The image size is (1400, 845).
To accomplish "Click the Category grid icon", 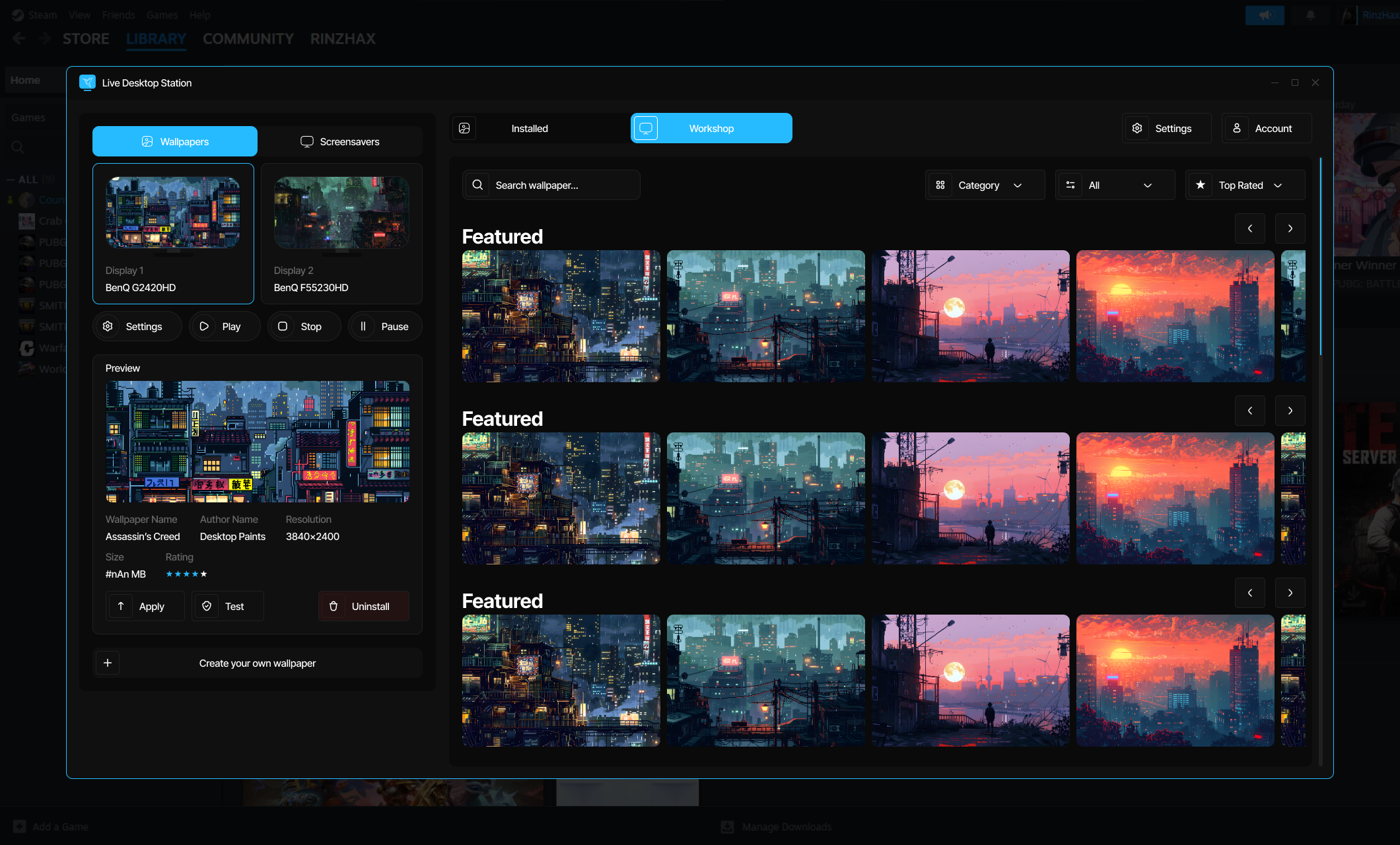I will pos(940,185).
